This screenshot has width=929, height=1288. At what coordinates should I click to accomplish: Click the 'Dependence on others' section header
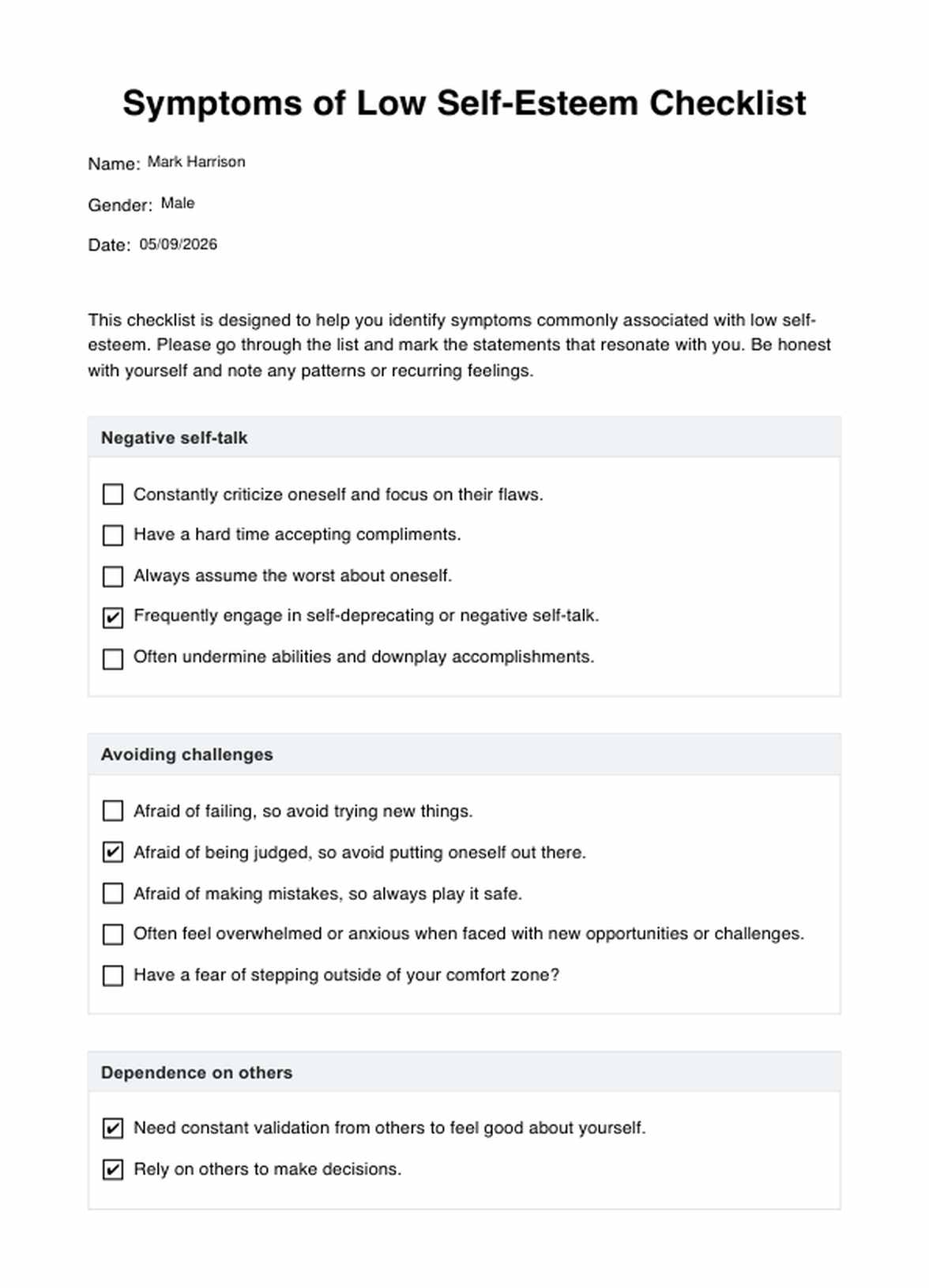[x=196, y=1072]
